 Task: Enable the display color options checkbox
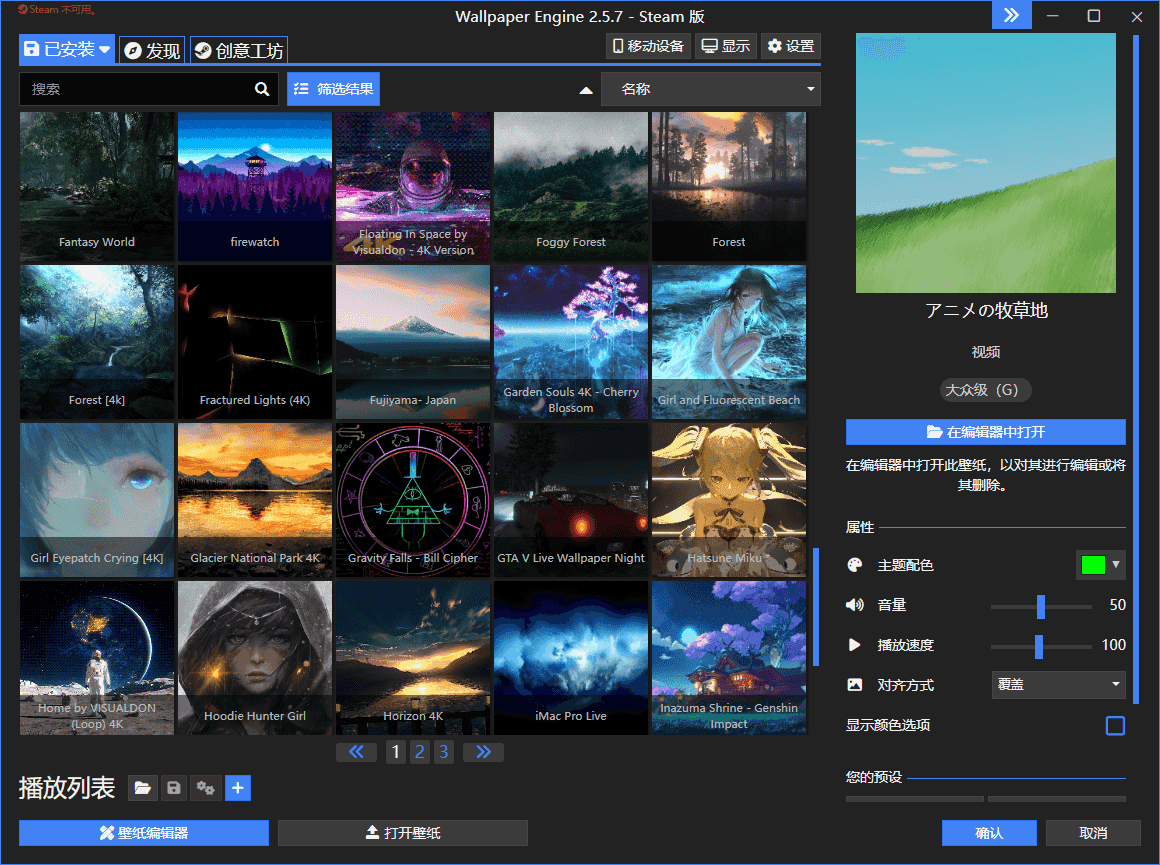[x=1115, y=725]
